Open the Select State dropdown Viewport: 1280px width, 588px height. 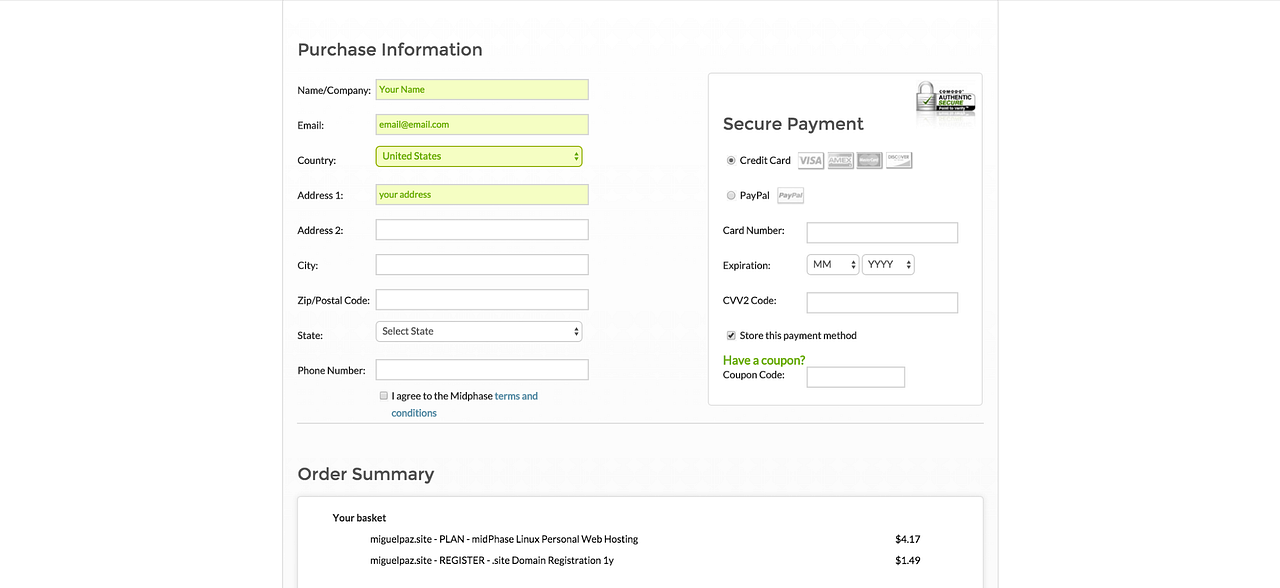pyautogui.click(x=478, y=331)
